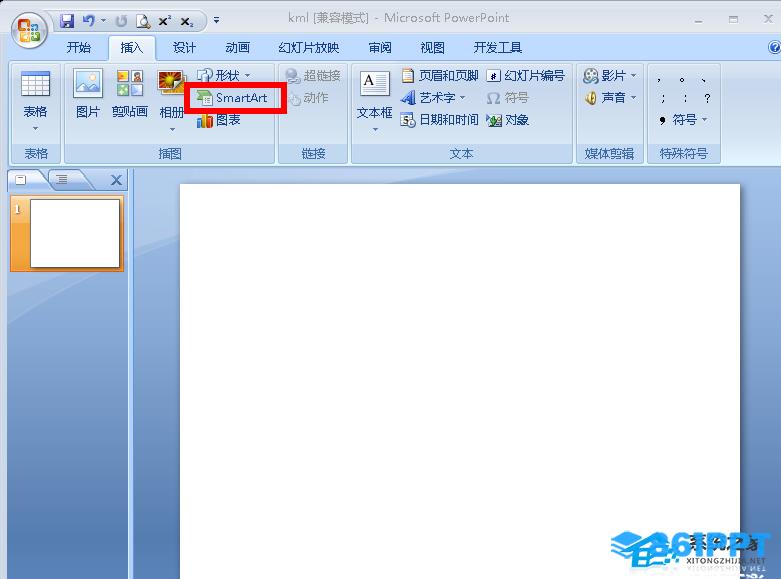Click the 文本框 text box button
781x579 pixels.
(x=374, y=100)
